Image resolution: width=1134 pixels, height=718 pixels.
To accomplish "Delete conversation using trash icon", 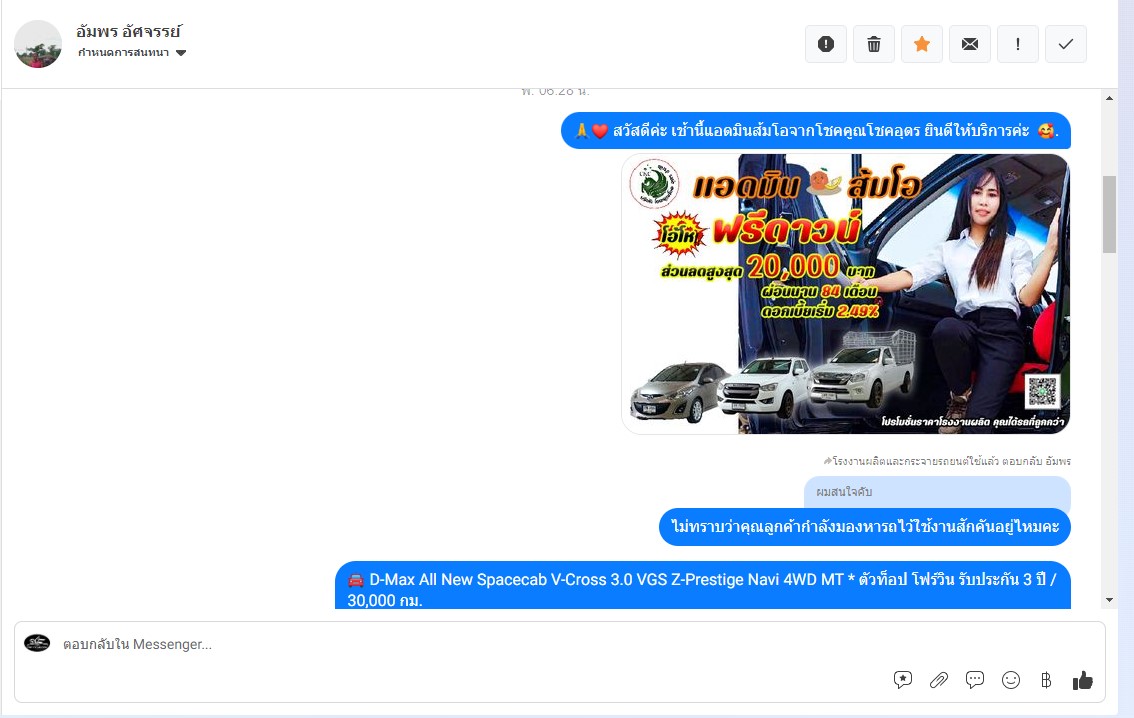I will [874, 44].
